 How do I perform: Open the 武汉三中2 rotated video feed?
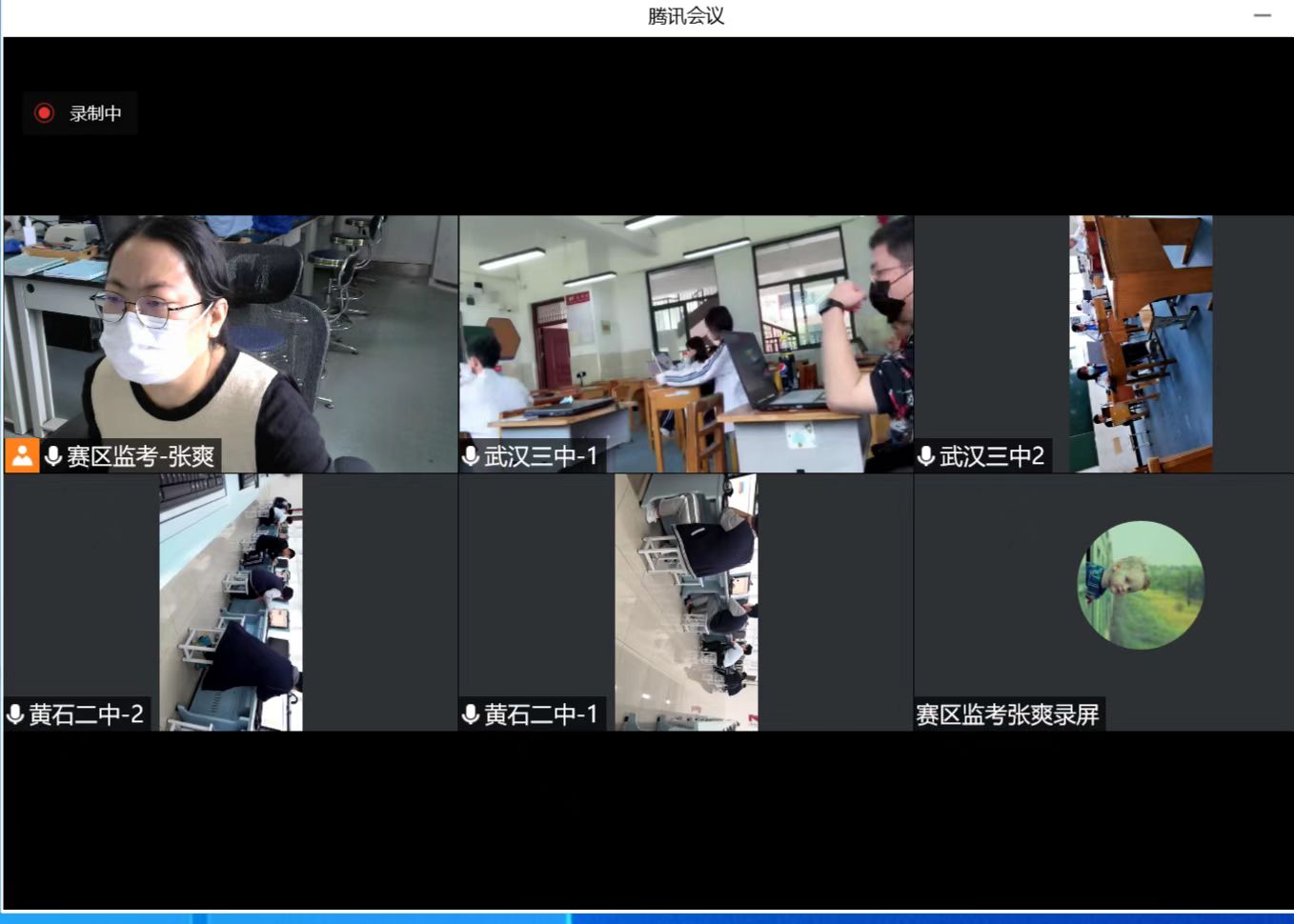[1141, 343]
